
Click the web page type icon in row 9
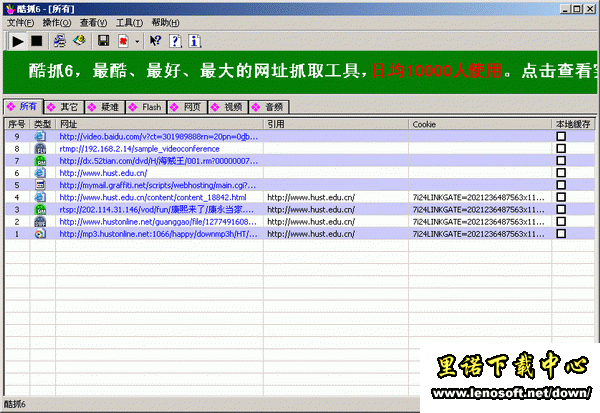coord(40,136)
